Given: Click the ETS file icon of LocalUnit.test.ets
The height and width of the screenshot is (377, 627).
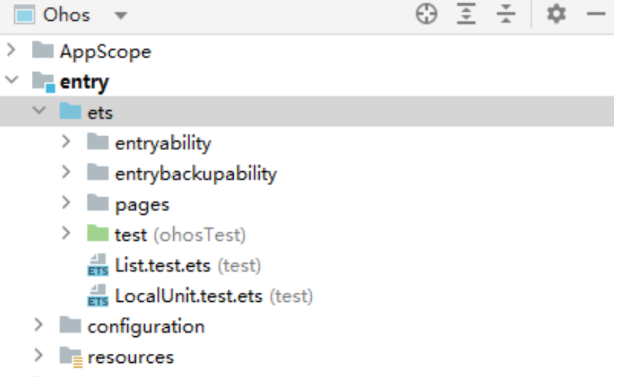Looking at the screenshot, I should pos(98,296).
